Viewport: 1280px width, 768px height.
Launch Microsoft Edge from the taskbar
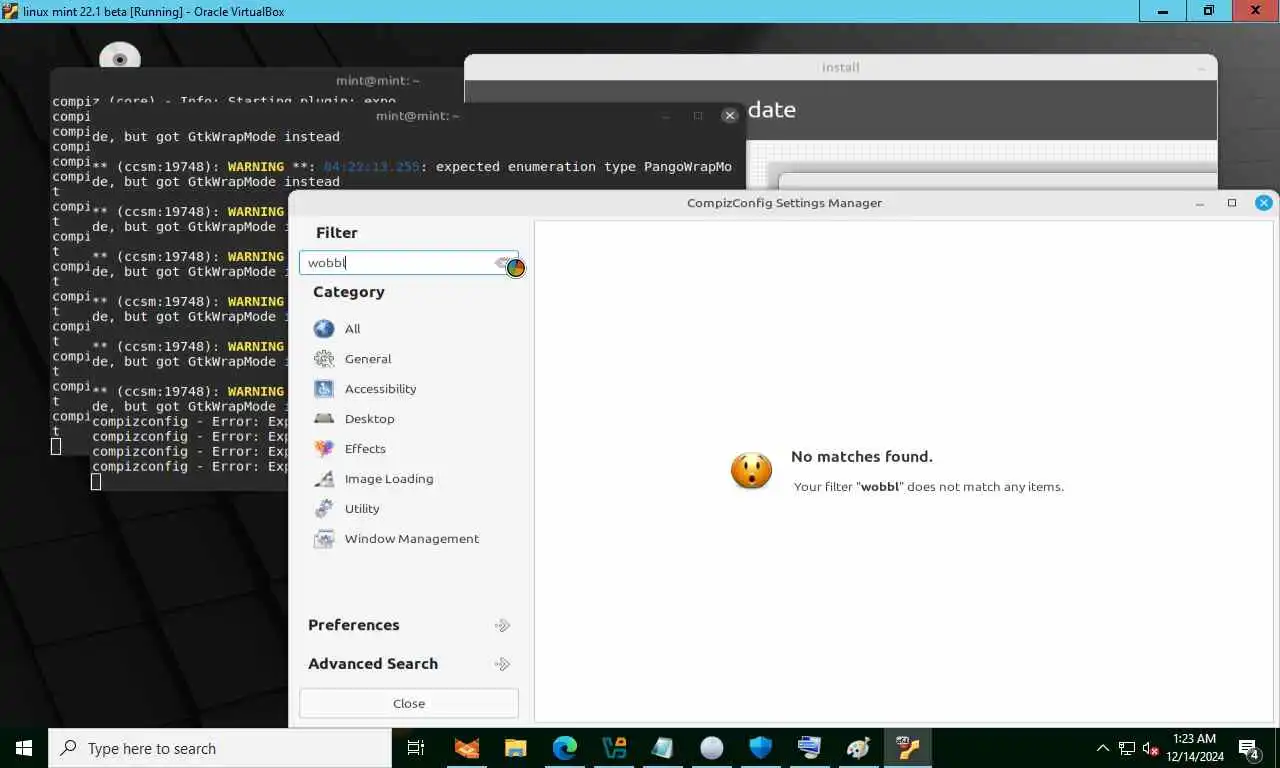click(x=565, y=748)
